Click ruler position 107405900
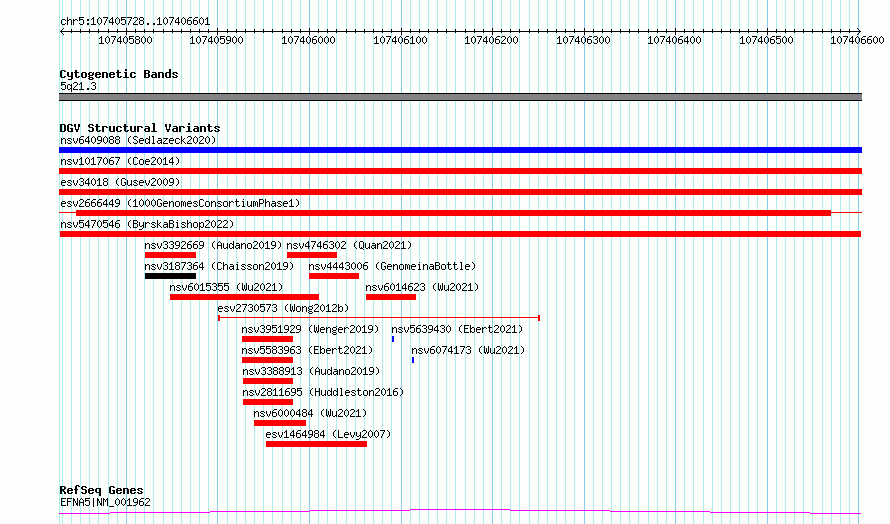 [217, 40]
